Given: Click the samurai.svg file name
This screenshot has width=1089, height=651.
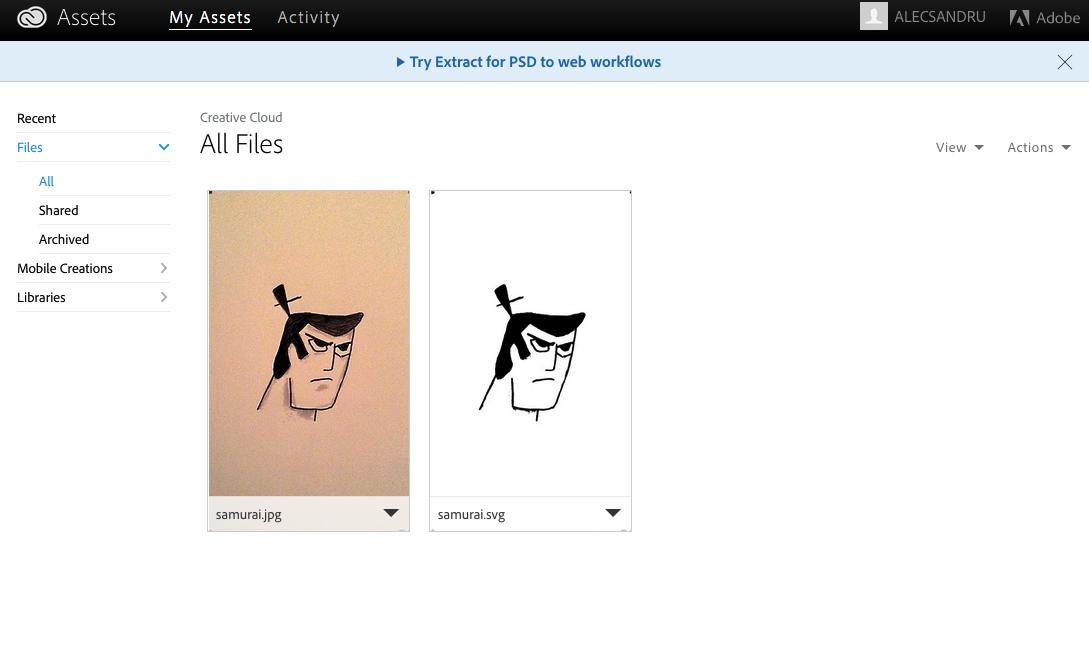Looking at the screenshot, I should pos(471,515).
